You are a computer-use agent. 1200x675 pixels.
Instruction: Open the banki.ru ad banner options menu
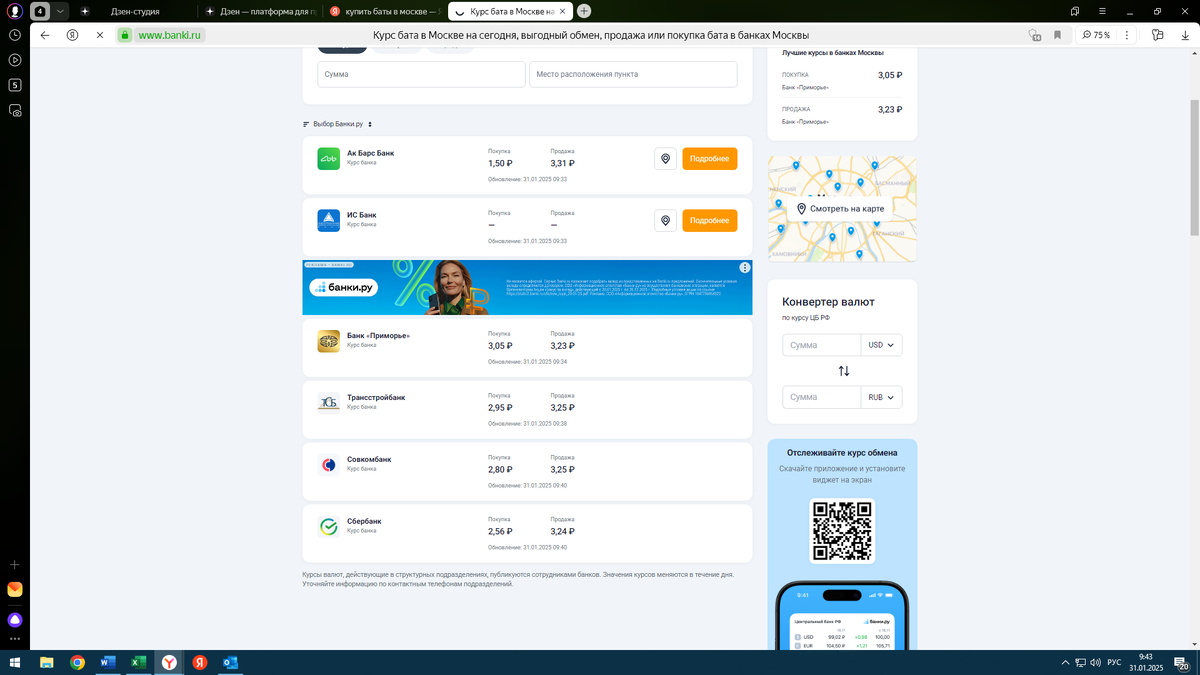744,267
